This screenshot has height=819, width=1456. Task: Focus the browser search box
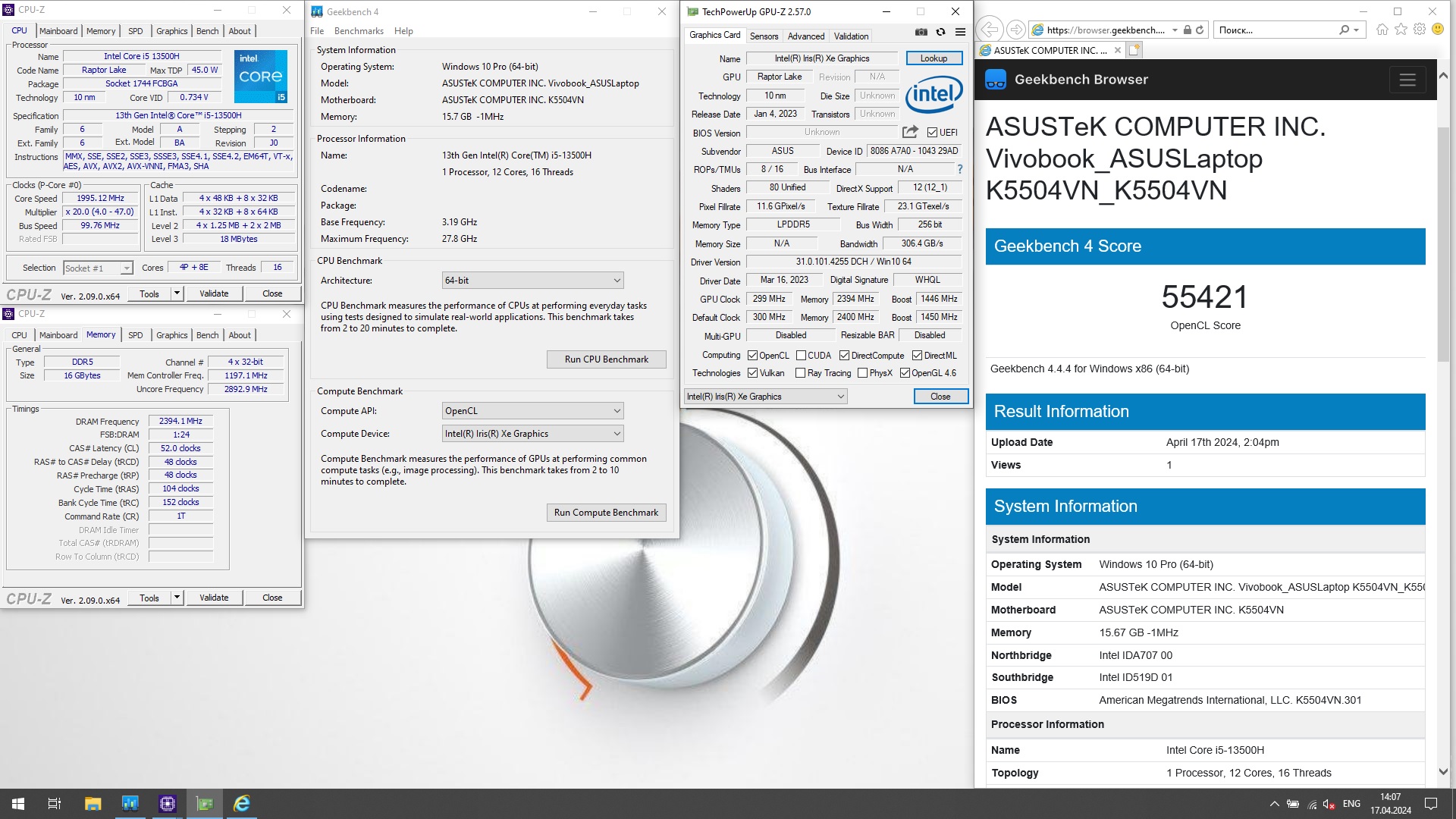click(1276, 30)
